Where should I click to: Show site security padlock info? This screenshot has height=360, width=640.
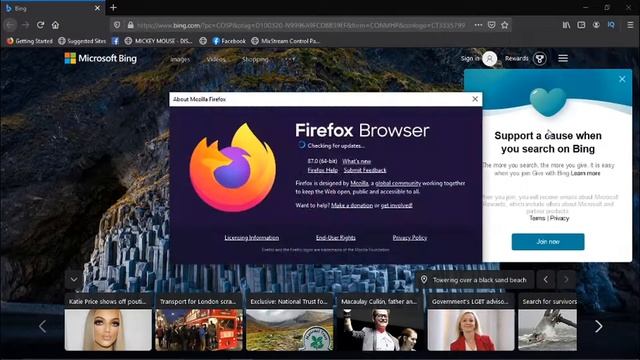tap(130, 25)
